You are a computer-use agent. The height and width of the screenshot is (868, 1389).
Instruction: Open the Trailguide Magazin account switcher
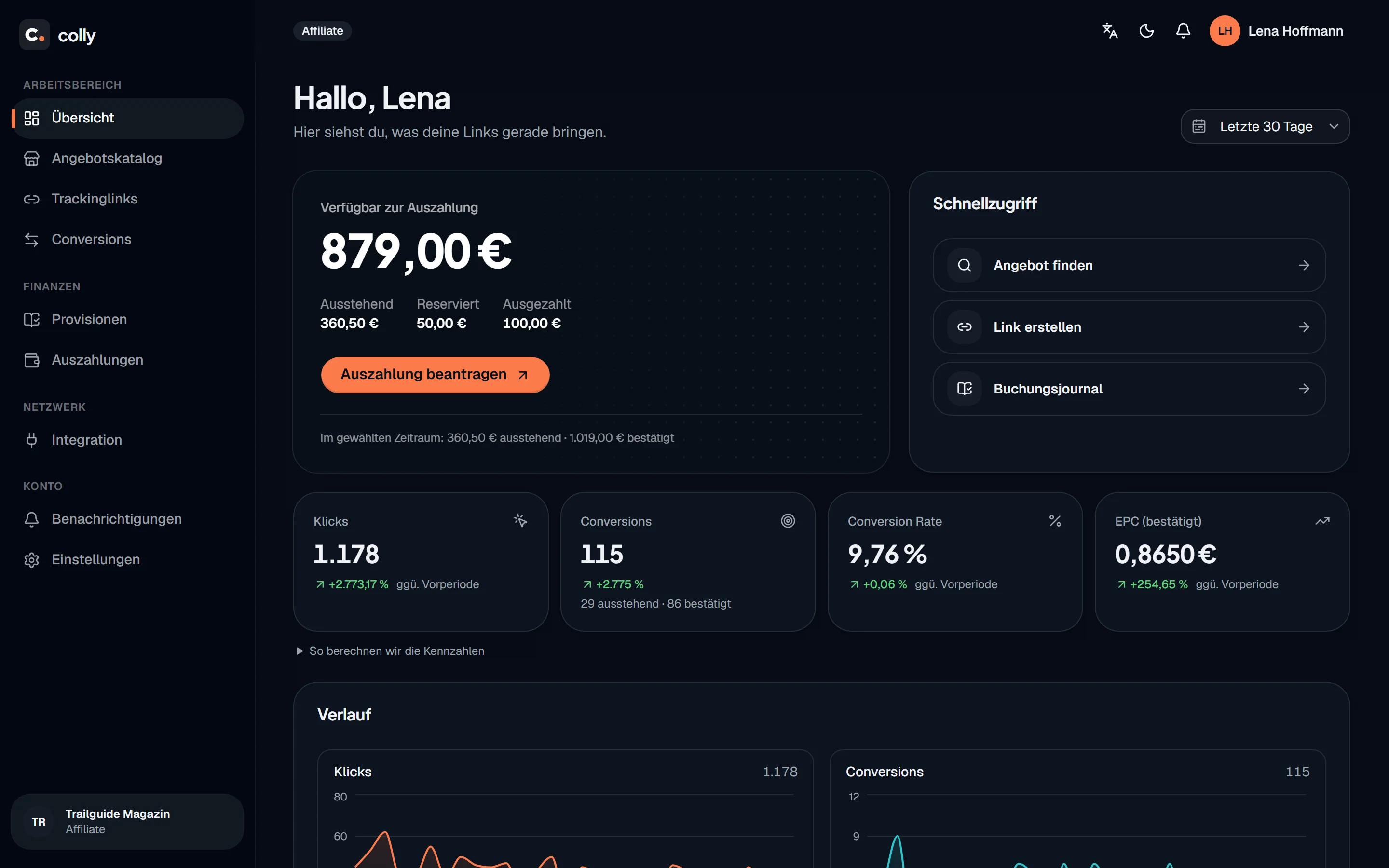(x=127, y=822)
